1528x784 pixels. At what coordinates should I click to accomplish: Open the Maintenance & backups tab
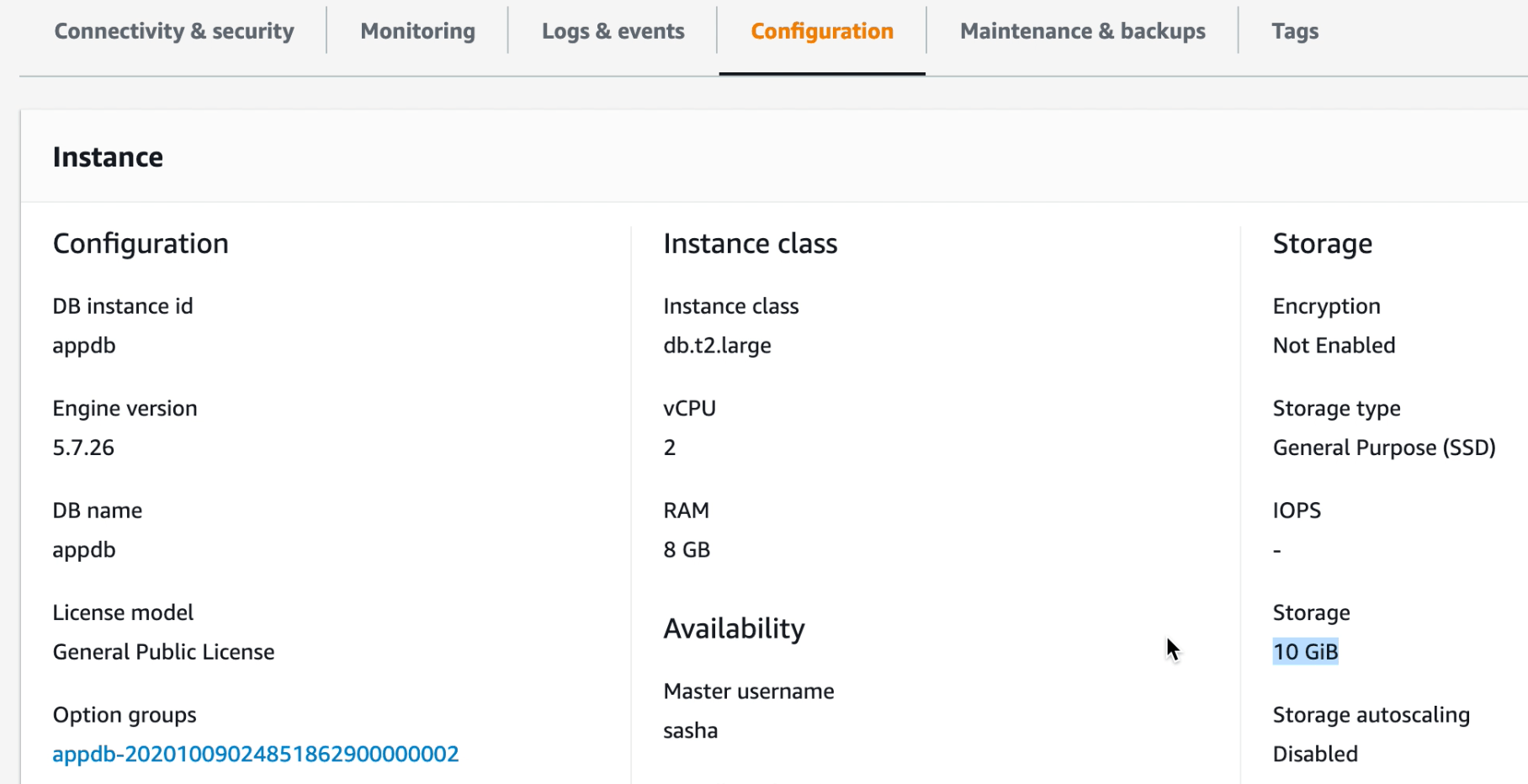[1081, 31]
